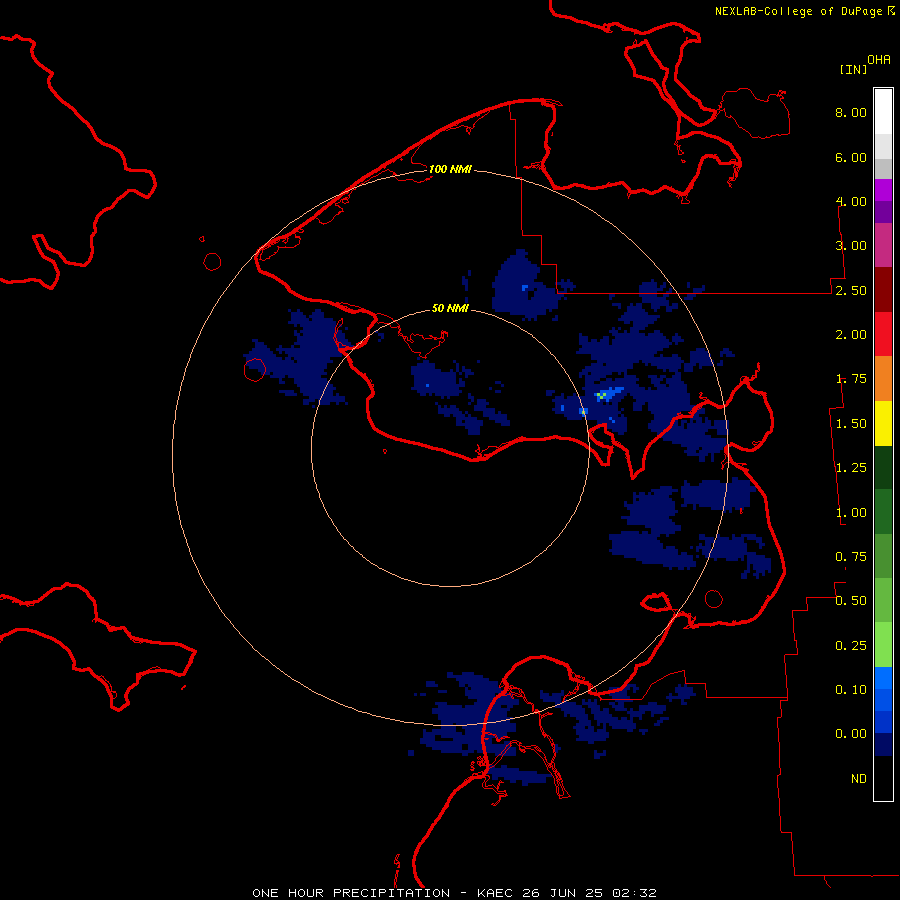This screenshot has height=900, width=900.
Task: Click the 2.00 legend value
Action: [x=851, y=335]
